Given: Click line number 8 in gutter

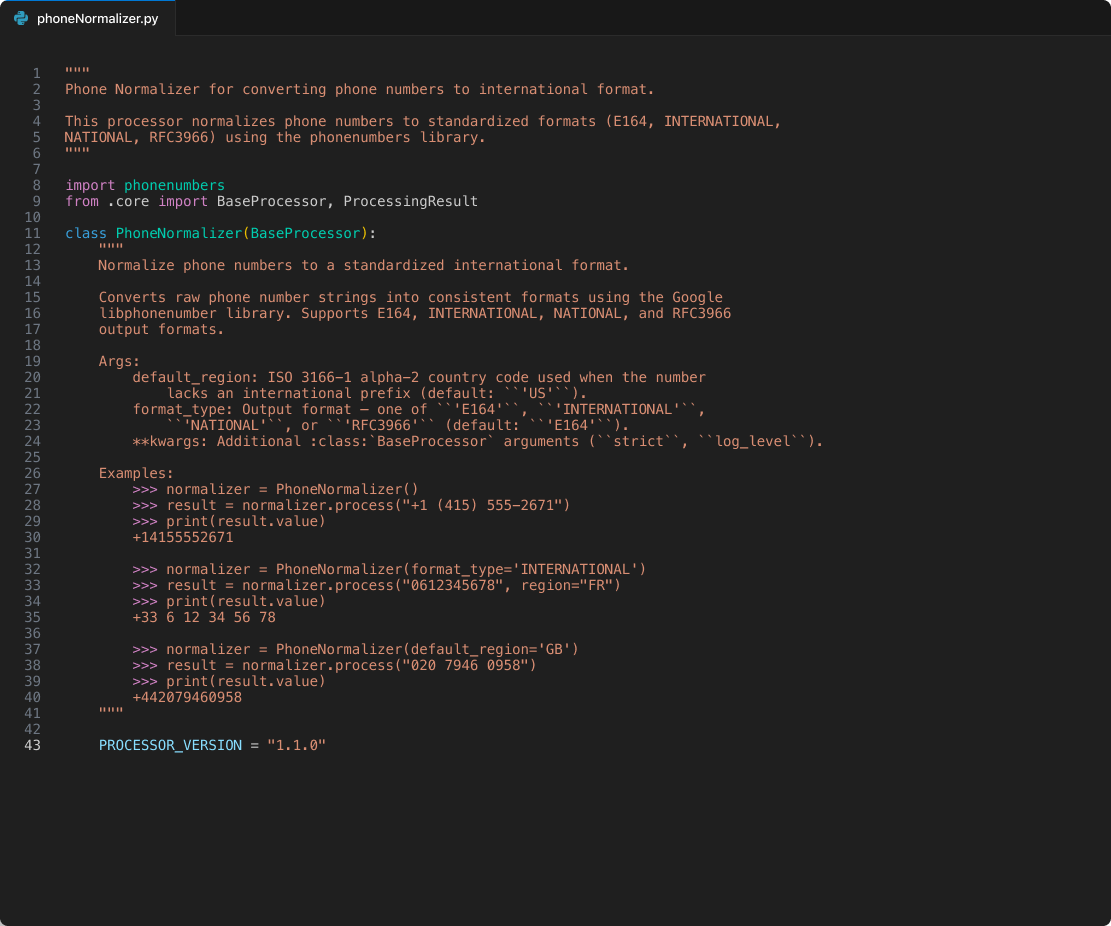Looking at the screenshot, I should coord(36,185).
